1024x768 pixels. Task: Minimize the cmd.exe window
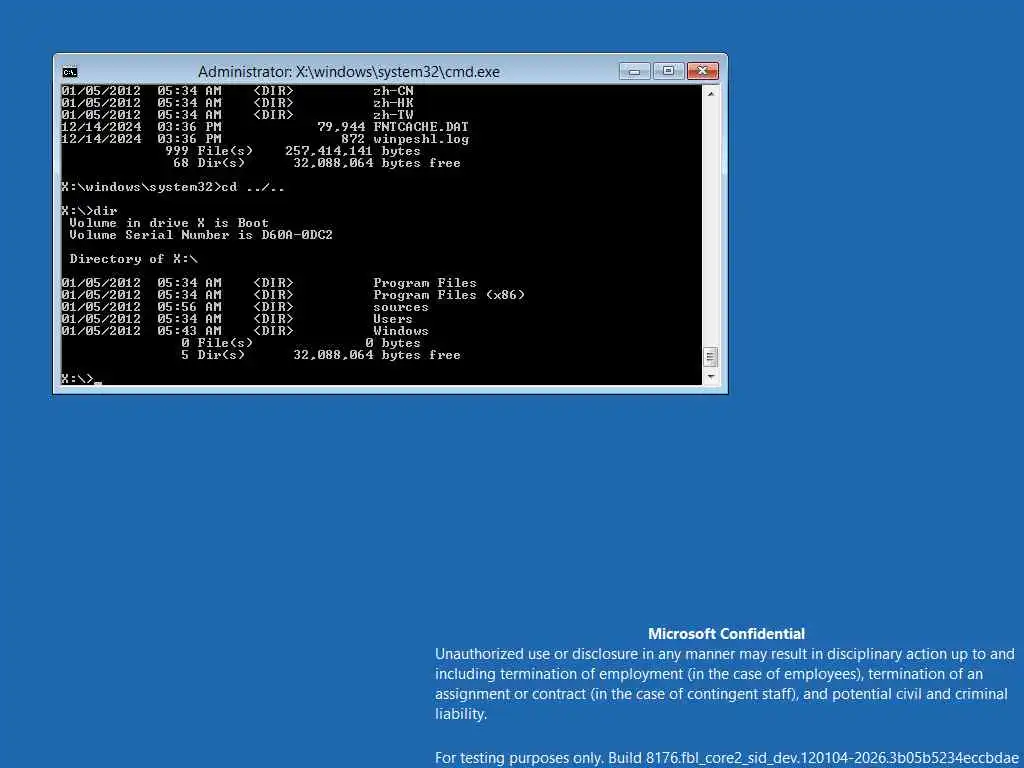point(634,71)
